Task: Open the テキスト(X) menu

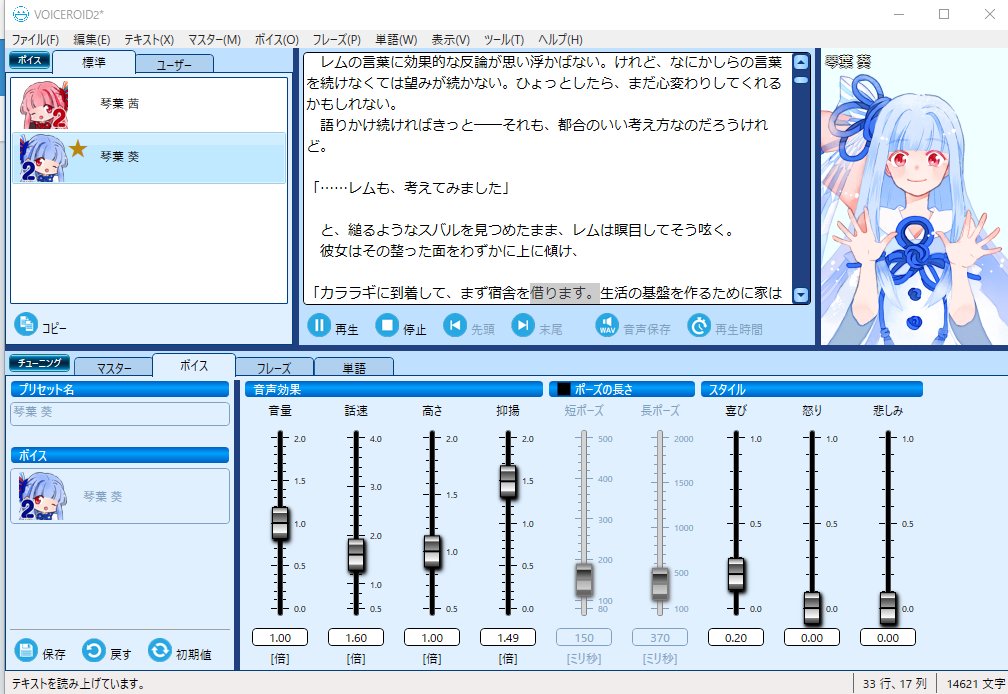Action: point(149,40)
